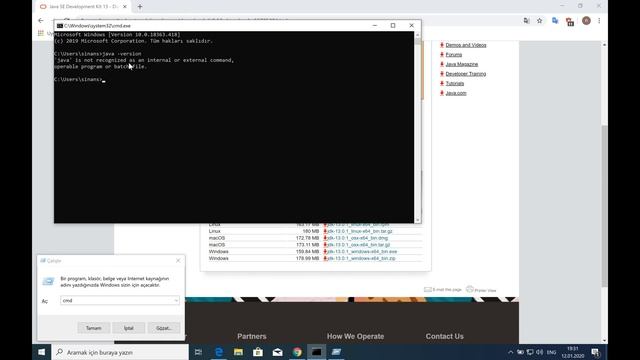The image size is (640, 360).
Task: Go back using Chrome's back arrow
Action: pos(41,20)
